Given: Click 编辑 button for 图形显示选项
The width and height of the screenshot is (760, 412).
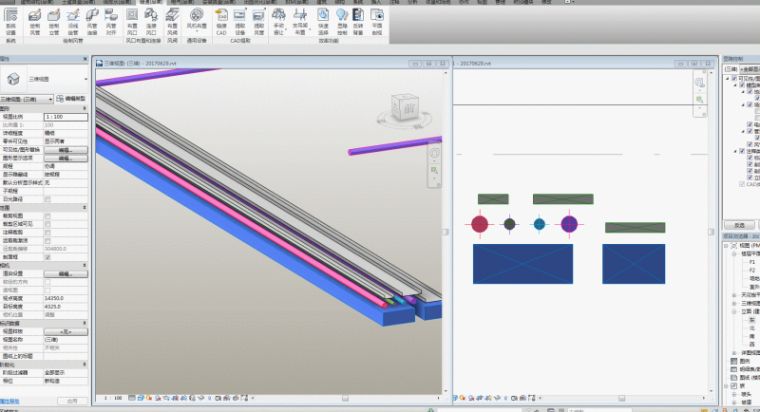Looking at the screenshot, I should (66, 158).
